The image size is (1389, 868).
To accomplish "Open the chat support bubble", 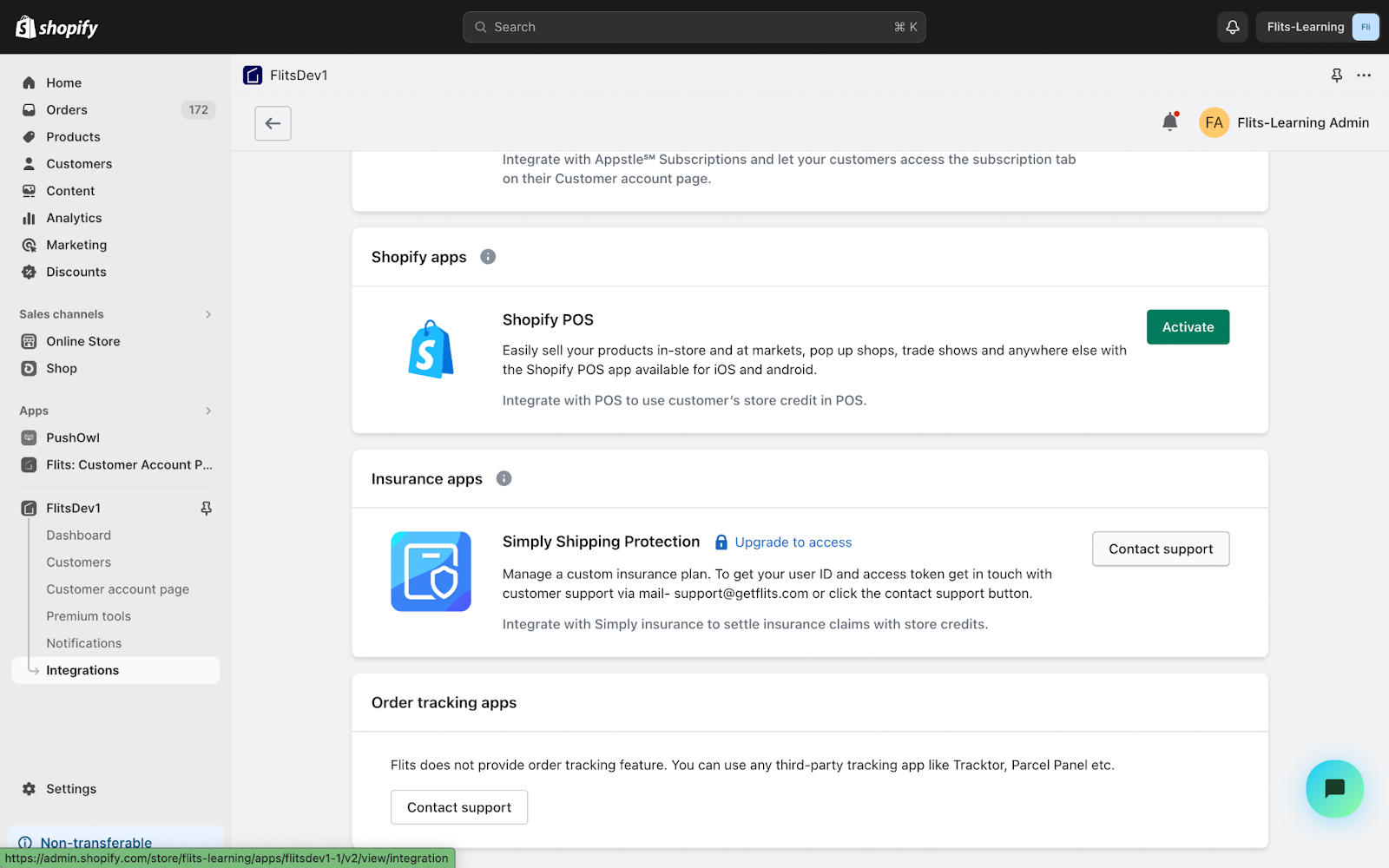I will click(1334, 788).
